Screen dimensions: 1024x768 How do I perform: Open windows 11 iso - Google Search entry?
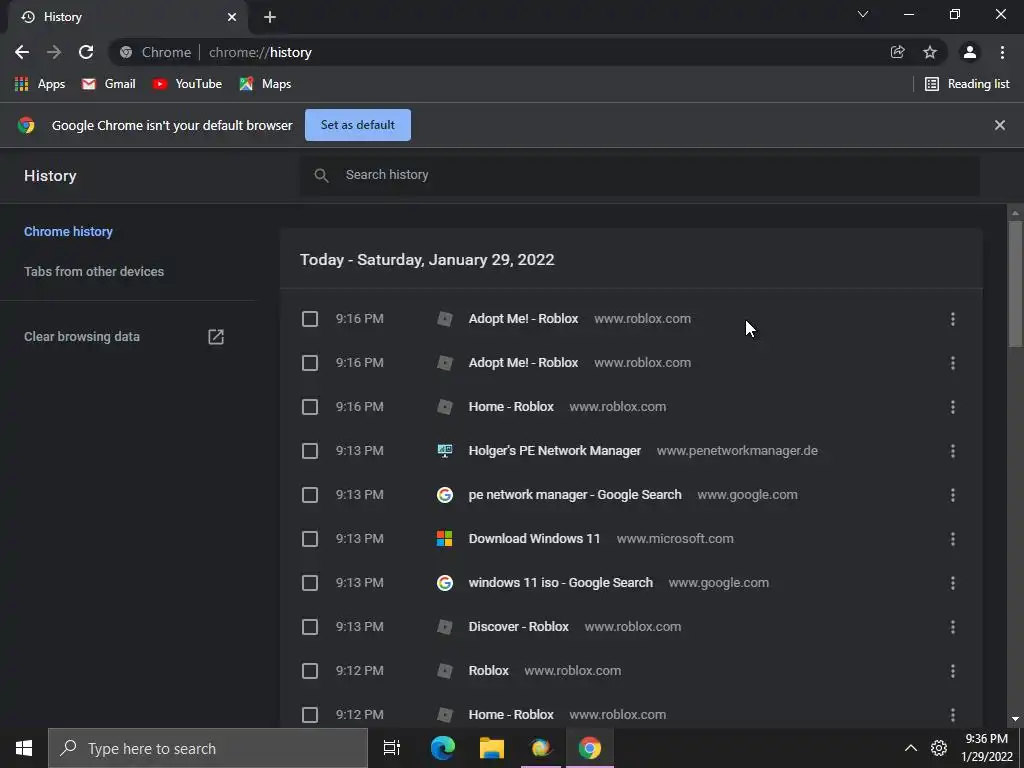click(560, 583)
